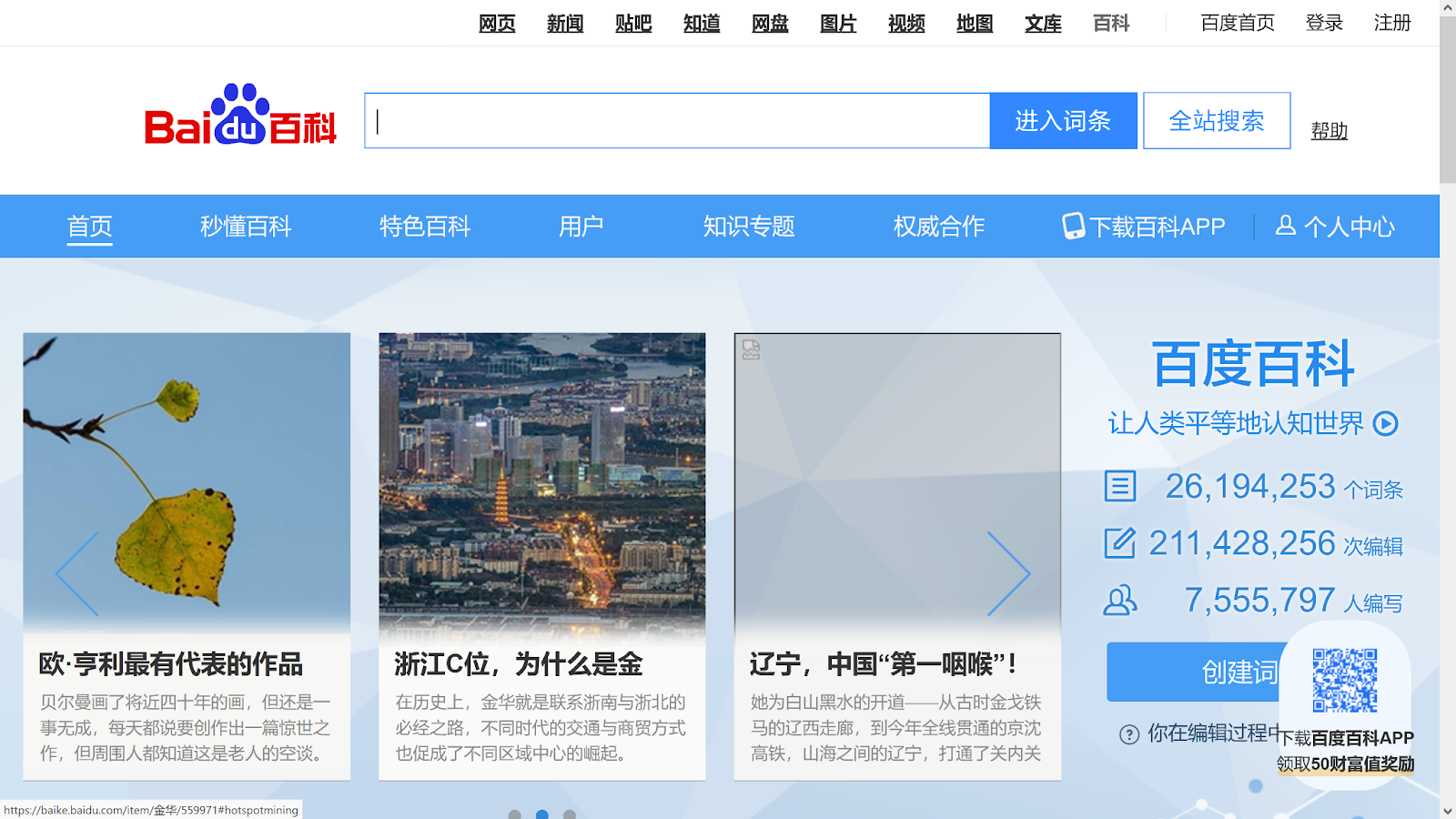This screenshot has width=1456, height=819.
Task: Open the 图片 top navigation link
Action: click(838, 24)
